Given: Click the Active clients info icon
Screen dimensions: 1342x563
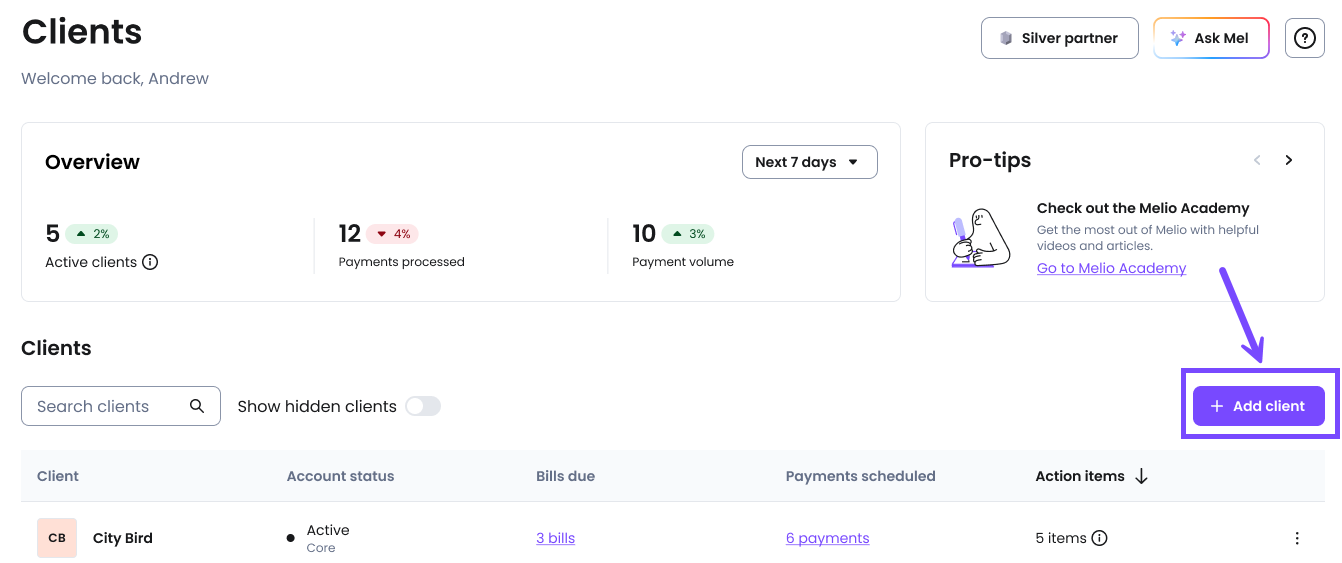Looking at the screenshot, I should click(x=150, y=262).
